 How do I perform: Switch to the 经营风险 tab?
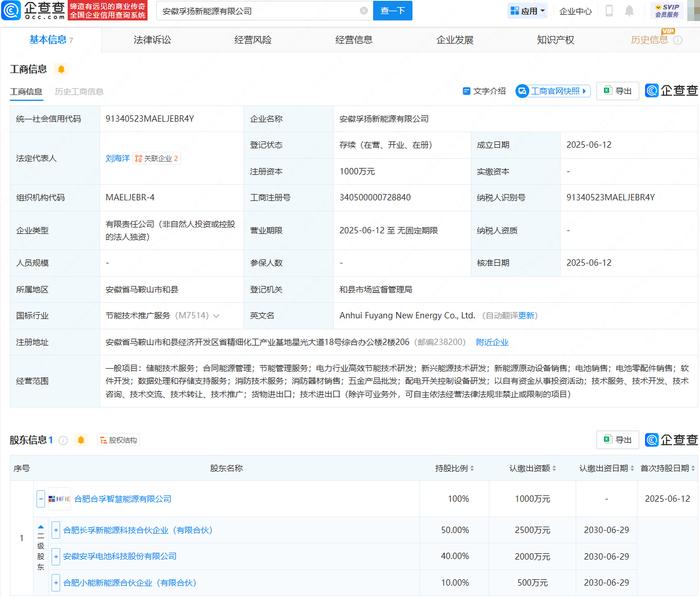253,40
